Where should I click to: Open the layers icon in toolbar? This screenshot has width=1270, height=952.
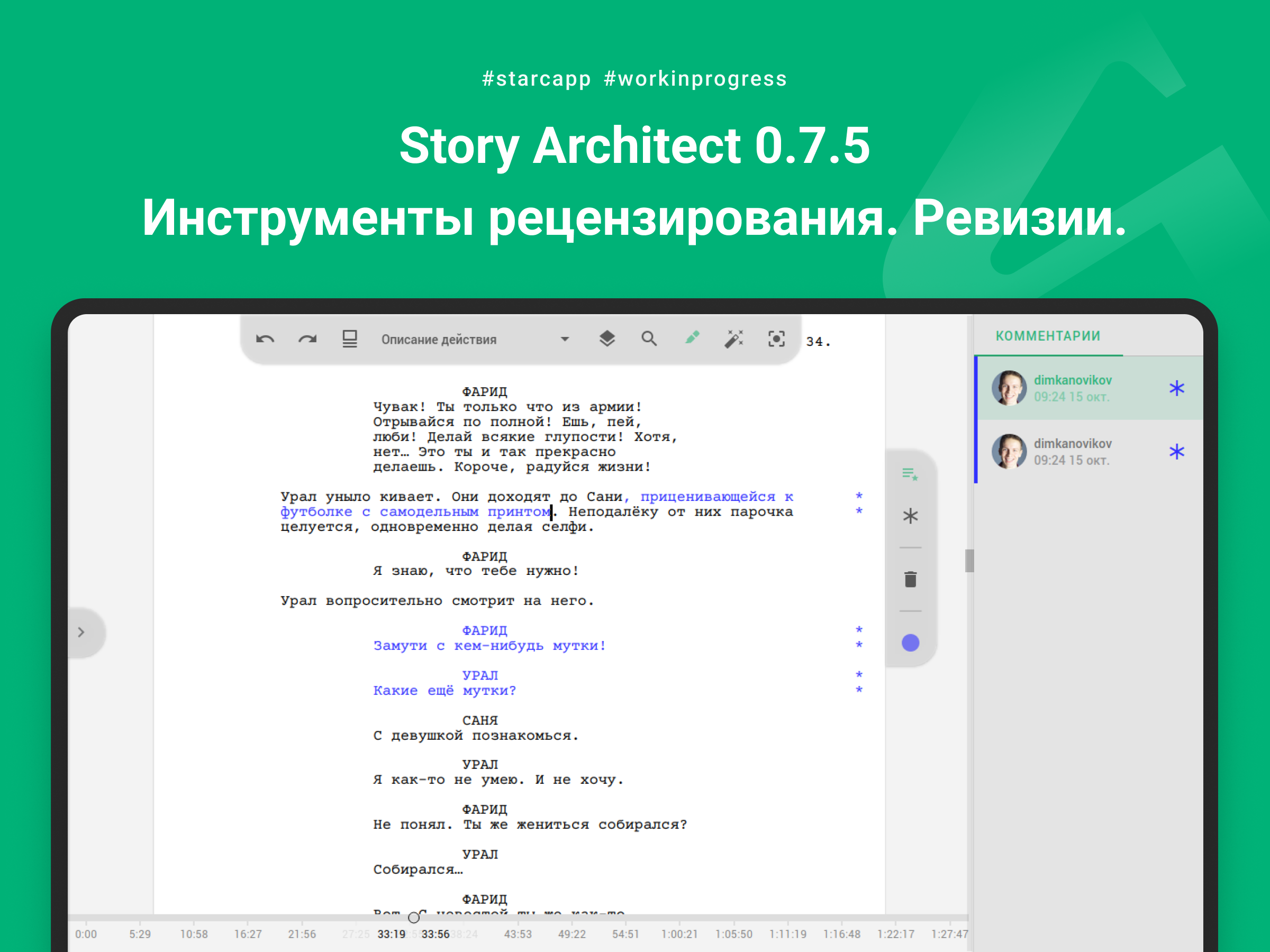click(x=607, y=339)
